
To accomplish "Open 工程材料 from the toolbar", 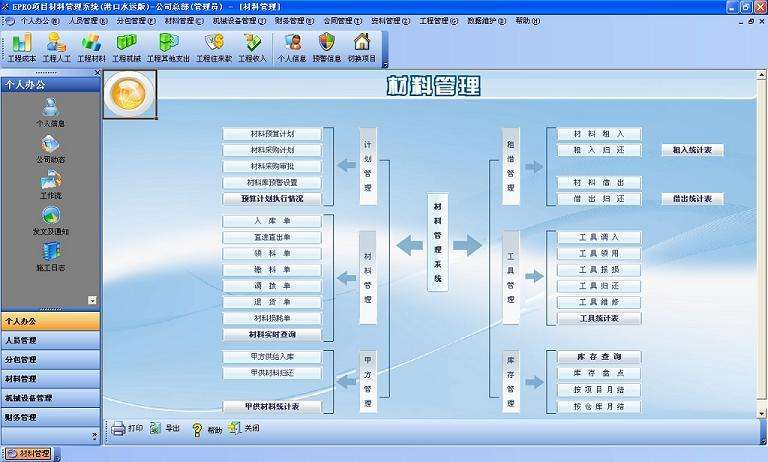I will pyautogui.click(x=92, y=48).
